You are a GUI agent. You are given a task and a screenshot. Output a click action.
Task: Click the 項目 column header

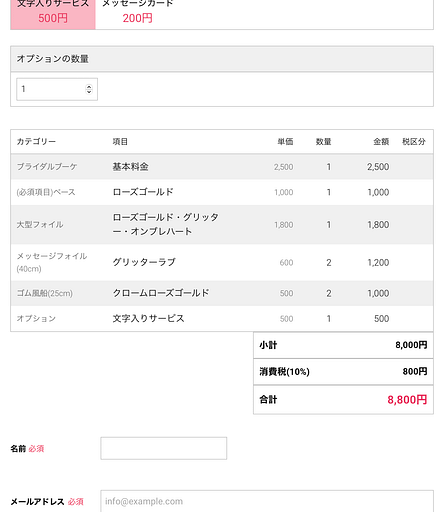click(x=120, y=142)
